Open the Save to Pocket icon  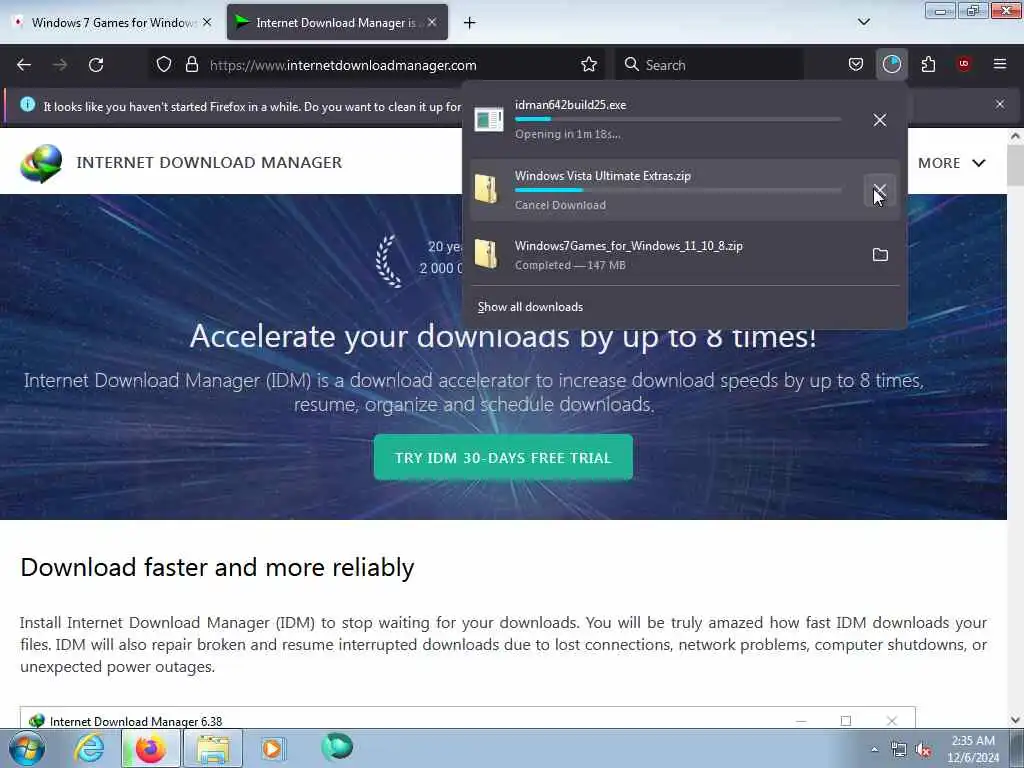click(856, 64)
